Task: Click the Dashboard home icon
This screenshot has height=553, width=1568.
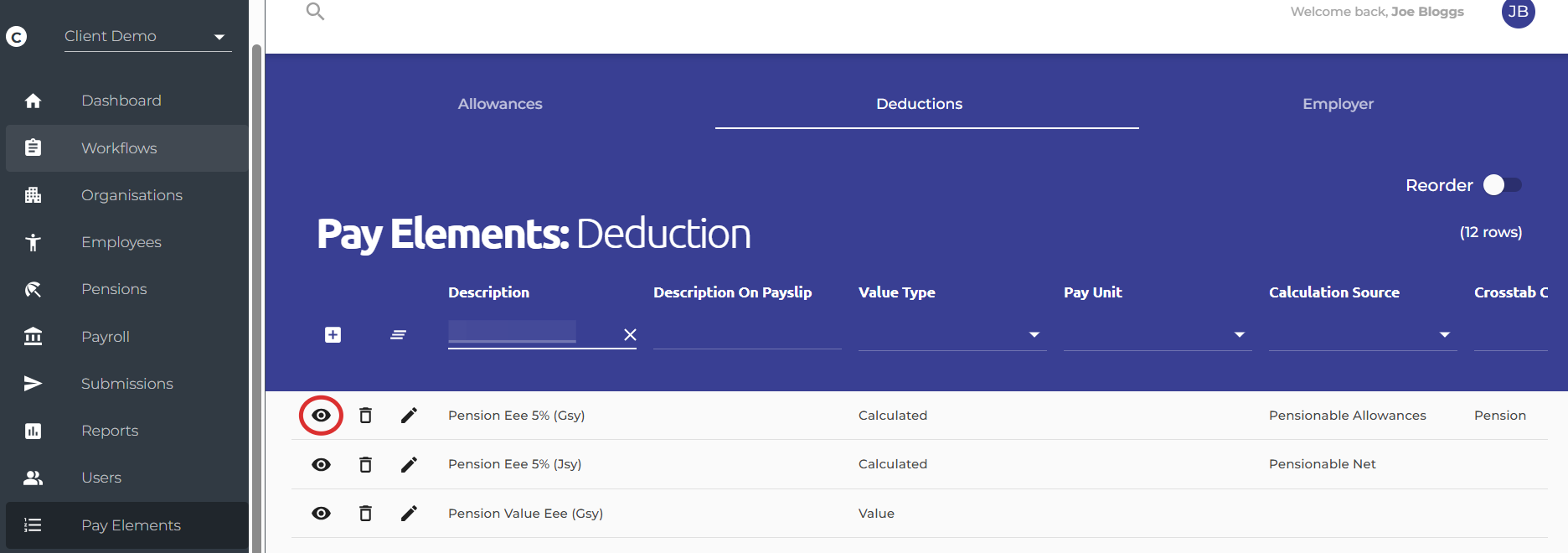Action: click(x=33, y=101)
